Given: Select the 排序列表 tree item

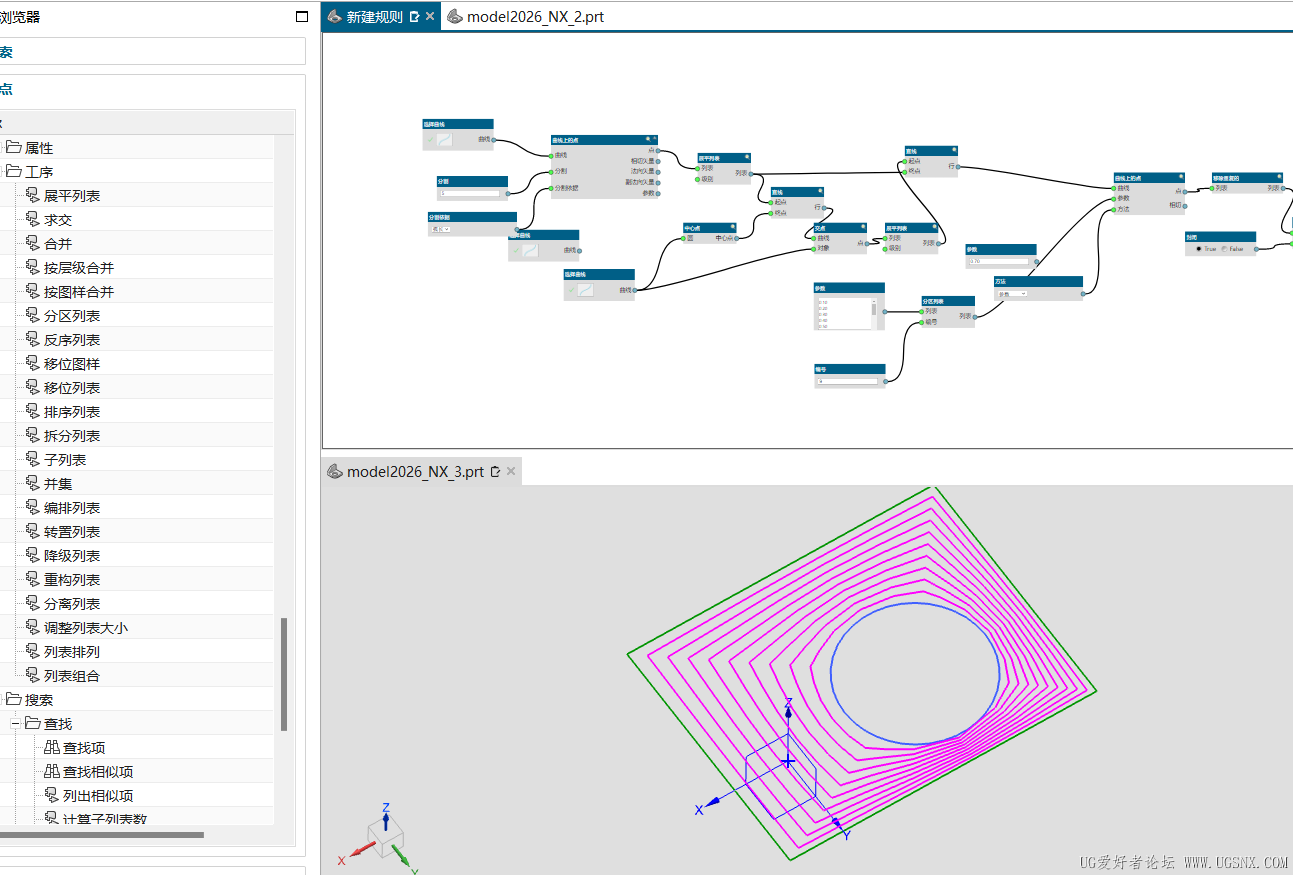Looking at the screenshot, I should pyautogui.click(x=71, y=412).
